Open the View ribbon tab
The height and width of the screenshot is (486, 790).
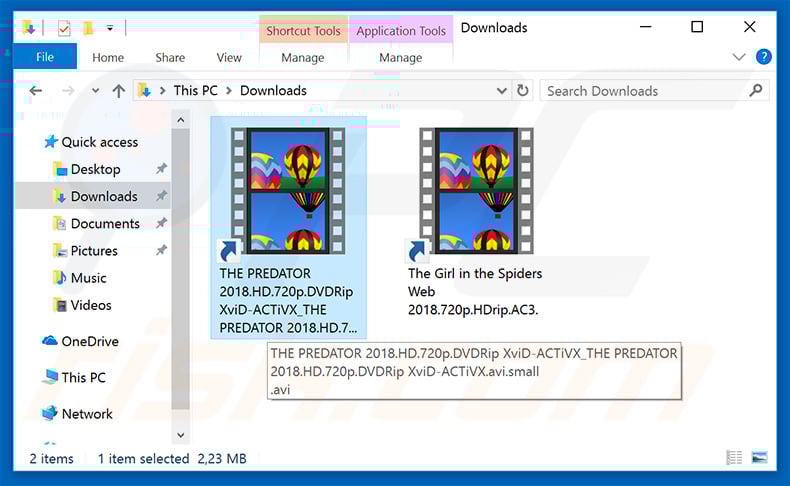[x=229, y=58]
